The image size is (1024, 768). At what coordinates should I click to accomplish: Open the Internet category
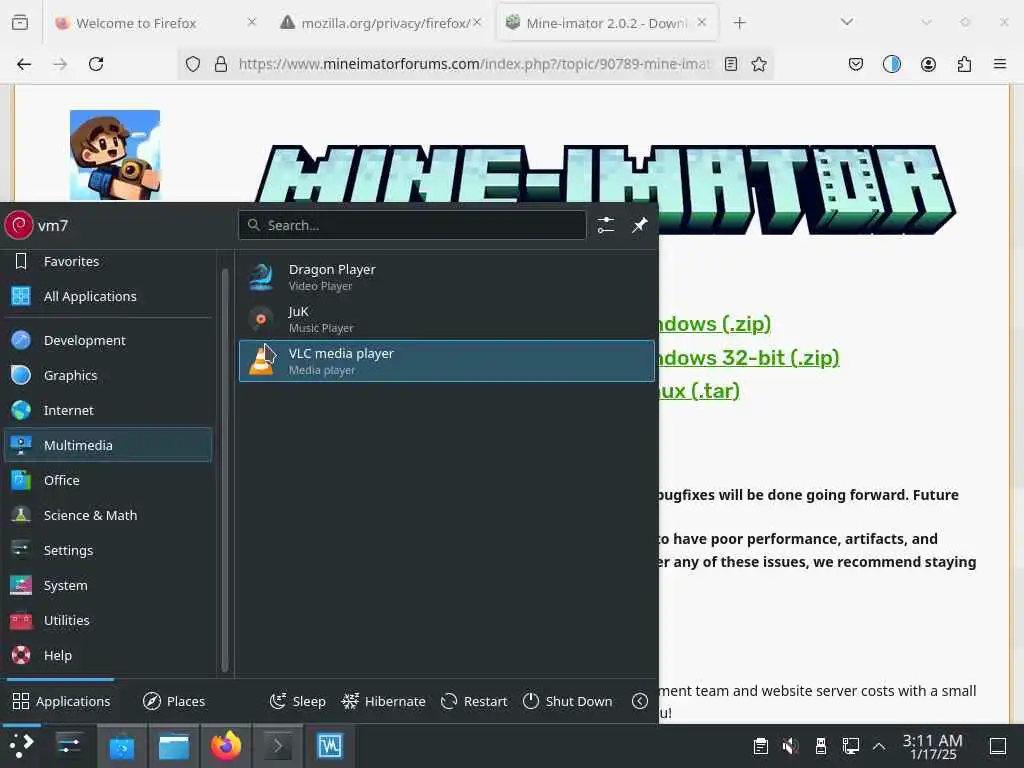(108, 410)
